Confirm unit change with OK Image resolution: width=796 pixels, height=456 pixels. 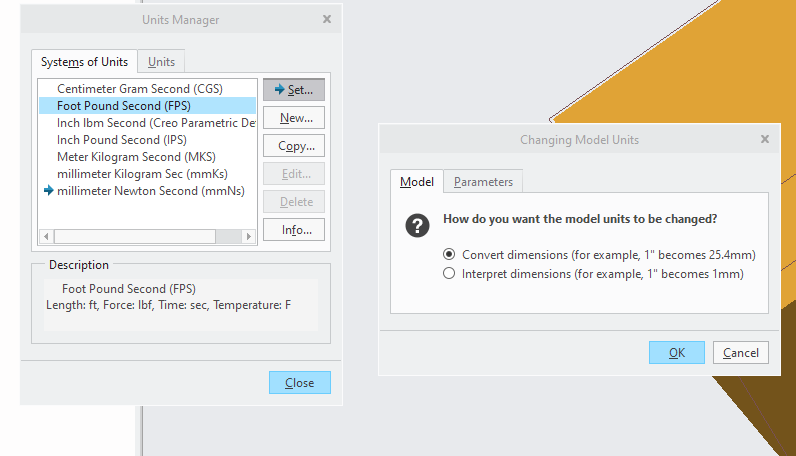[x=677, y=352]
